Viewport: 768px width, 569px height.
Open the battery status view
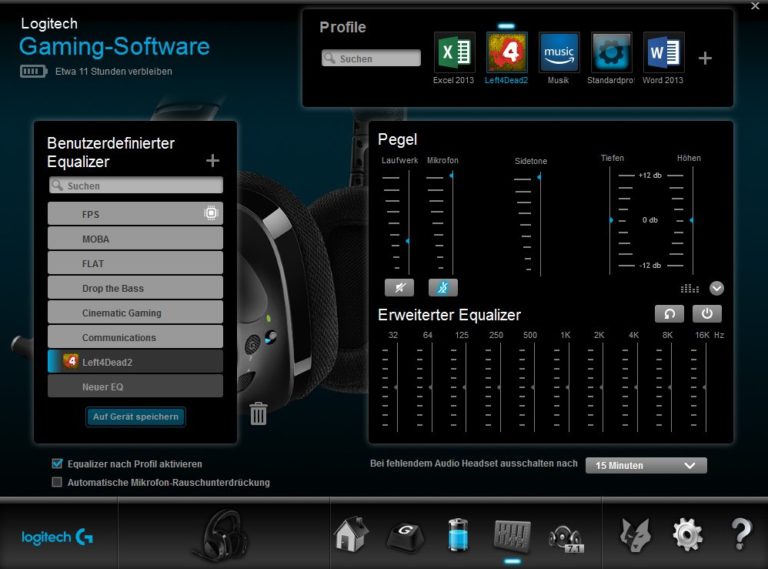point(458,534)
